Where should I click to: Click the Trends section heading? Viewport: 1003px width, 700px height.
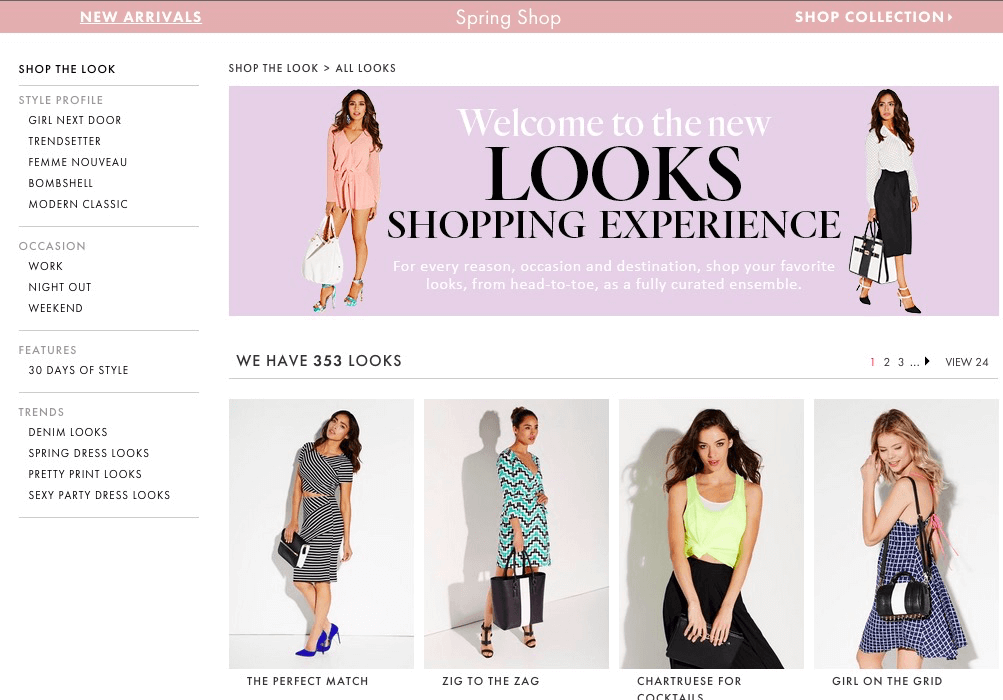point(41,413)
